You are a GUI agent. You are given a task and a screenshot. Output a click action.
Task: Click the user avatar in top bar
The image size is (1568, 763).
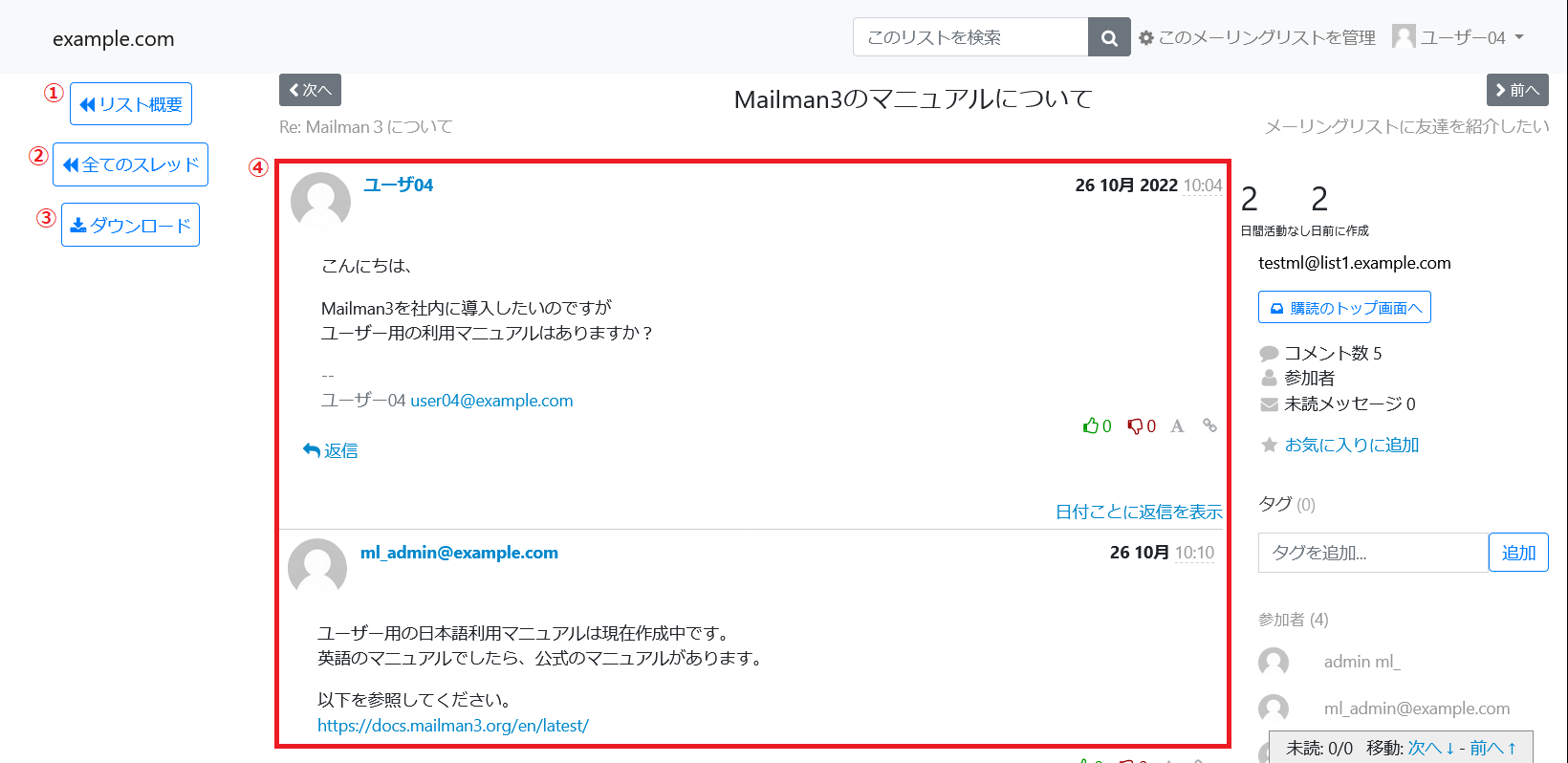pyautogui.click(x=1404, y=36)
